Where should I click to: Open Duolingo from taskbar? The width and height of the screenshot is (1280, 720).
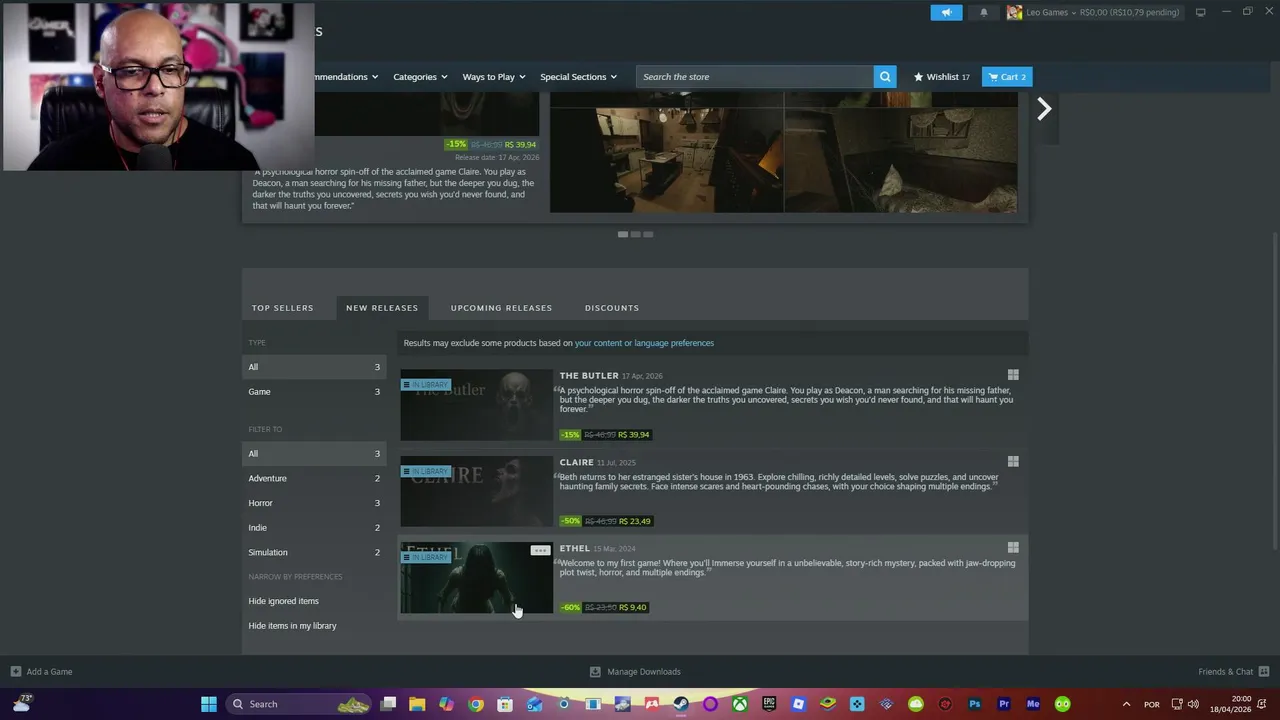pyautogui.click(x=1063, y=704)
